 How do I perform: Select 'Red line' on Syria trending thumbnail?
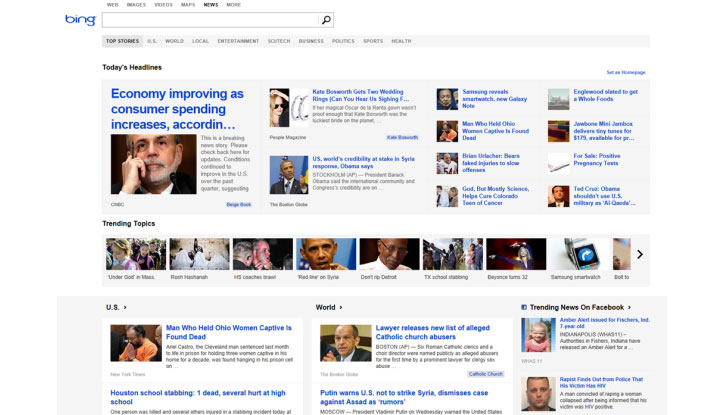(326, 254)
